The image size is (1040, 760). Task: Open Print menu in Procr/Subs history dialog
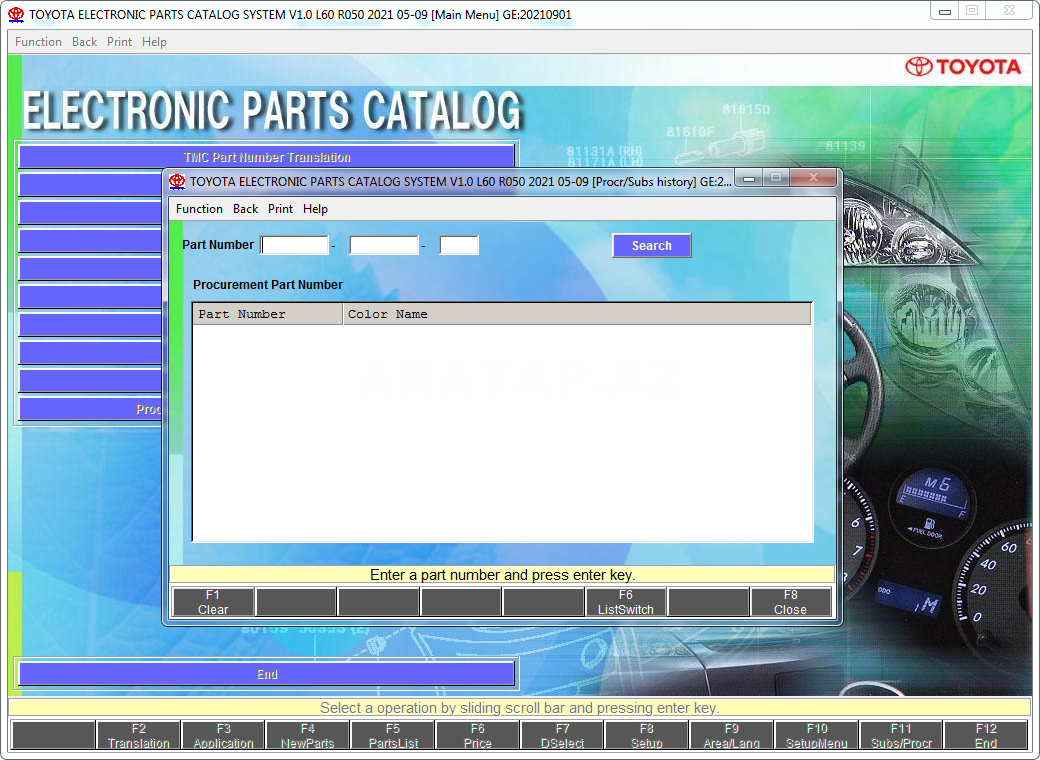point(280,209)
